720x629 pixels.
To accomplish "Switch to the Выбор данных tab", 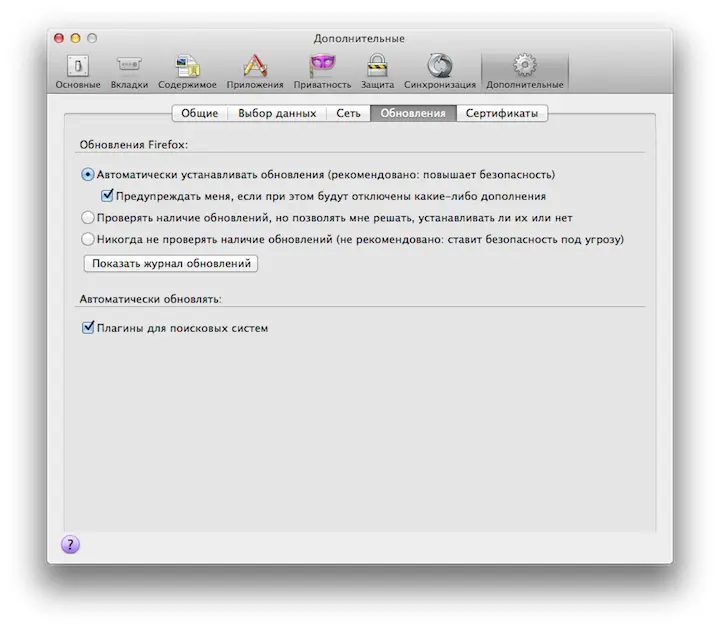I will [277, 113].
